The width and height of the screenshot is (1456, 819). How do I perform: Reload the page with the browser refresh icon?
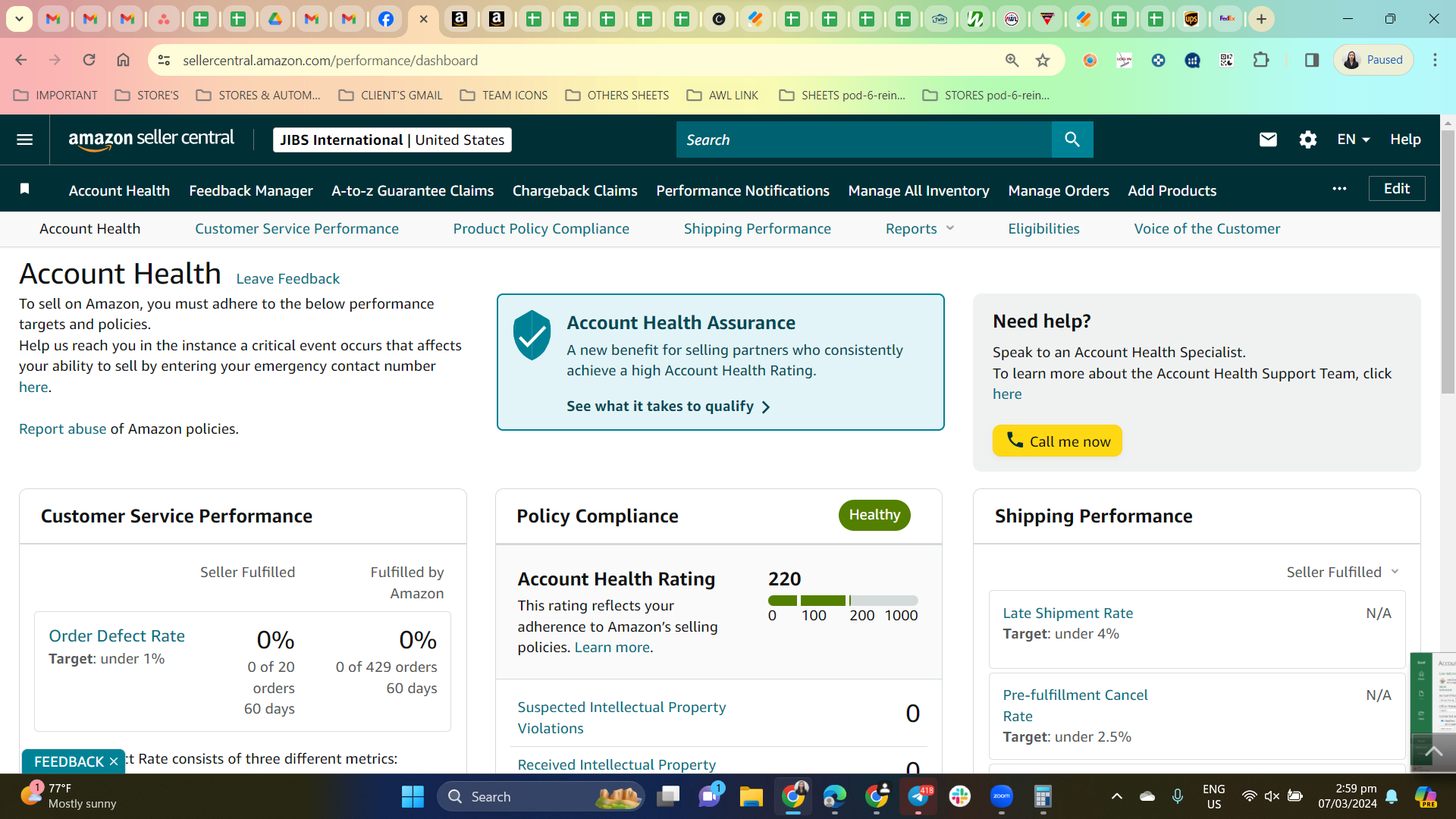(x=89, y=60)
